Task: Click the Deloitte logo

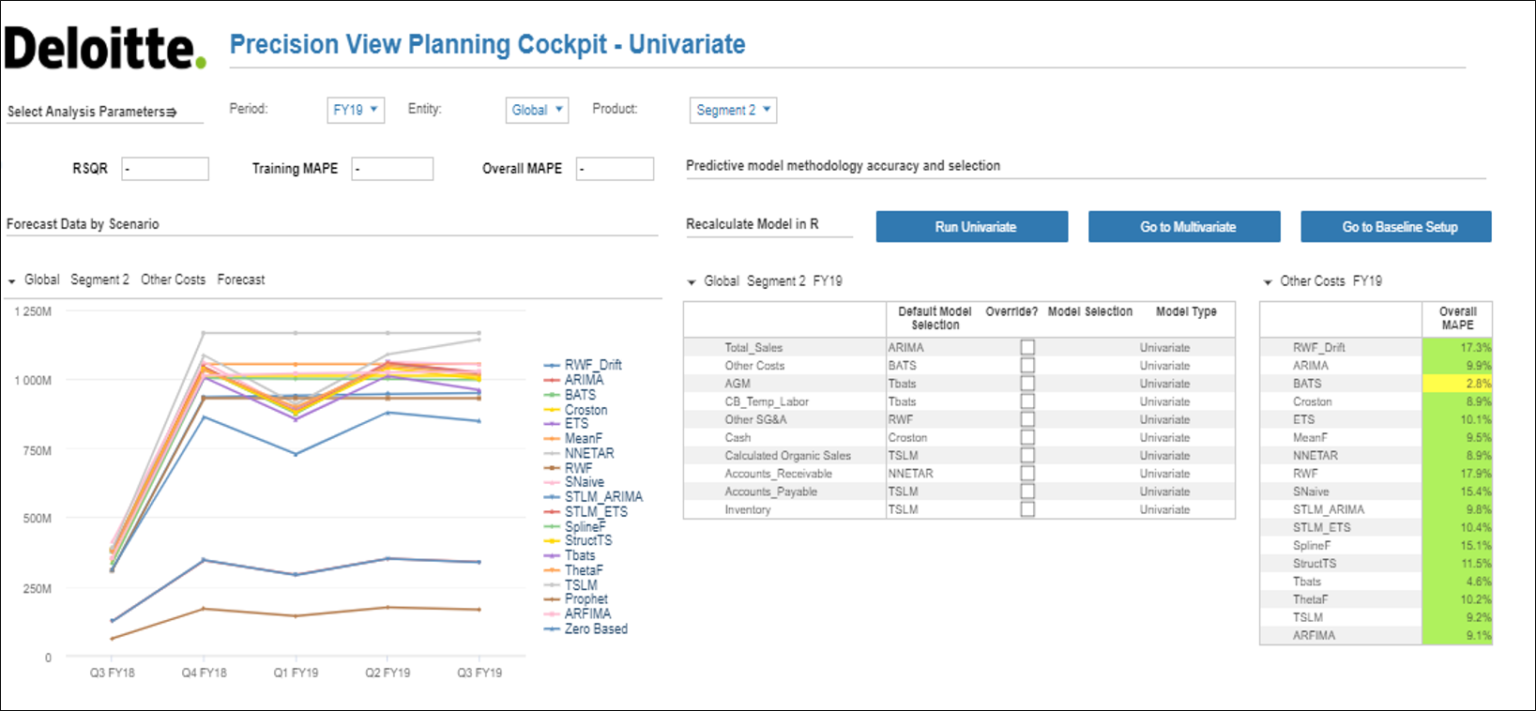Action: coord(105,48)
